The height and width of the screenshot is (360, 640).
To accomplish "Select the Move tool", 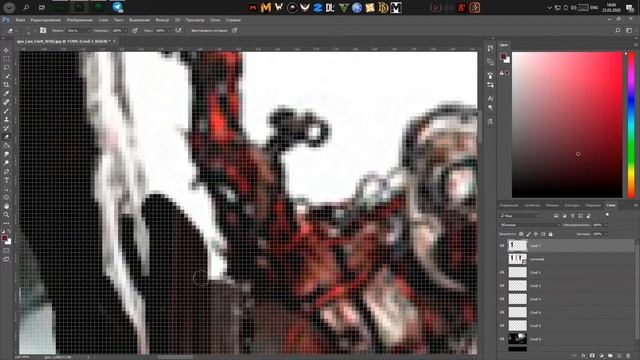I will coord(6,50).
